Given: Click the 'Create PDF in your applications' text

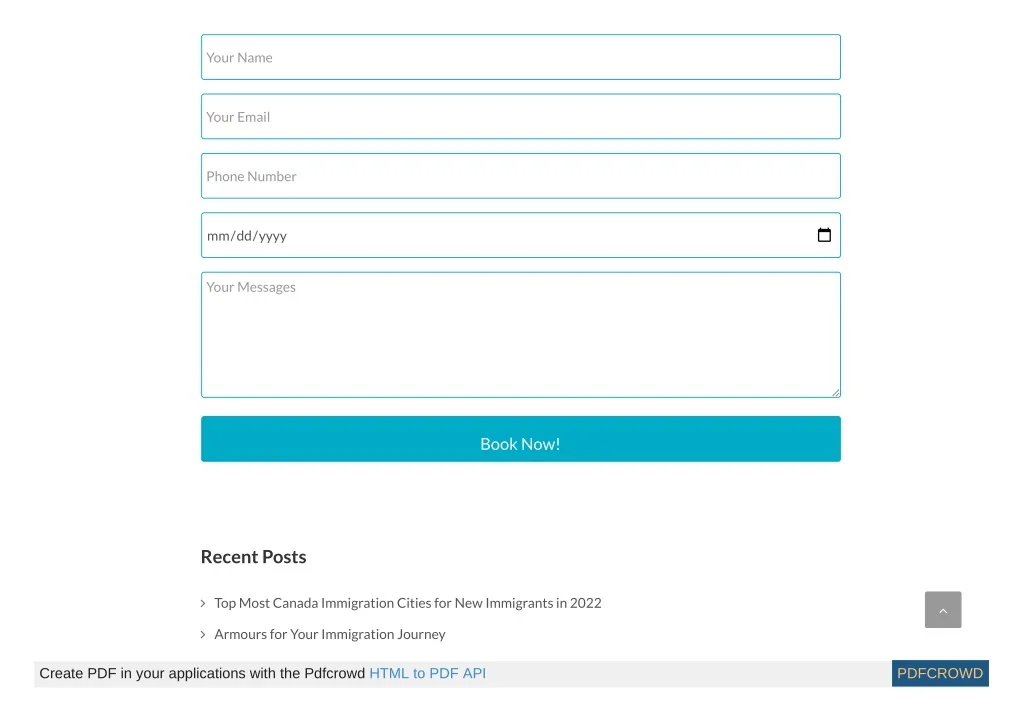Looking at the screenshot, I should pyautogui.click(x=201, y=674).
